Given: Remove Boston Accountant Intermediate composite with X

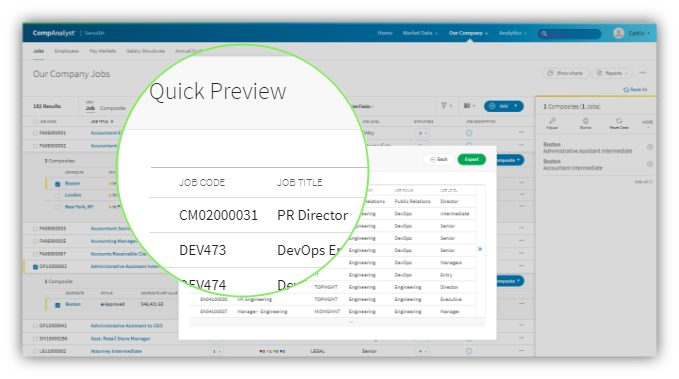Looking at the screenshot, I should point(650,164).
